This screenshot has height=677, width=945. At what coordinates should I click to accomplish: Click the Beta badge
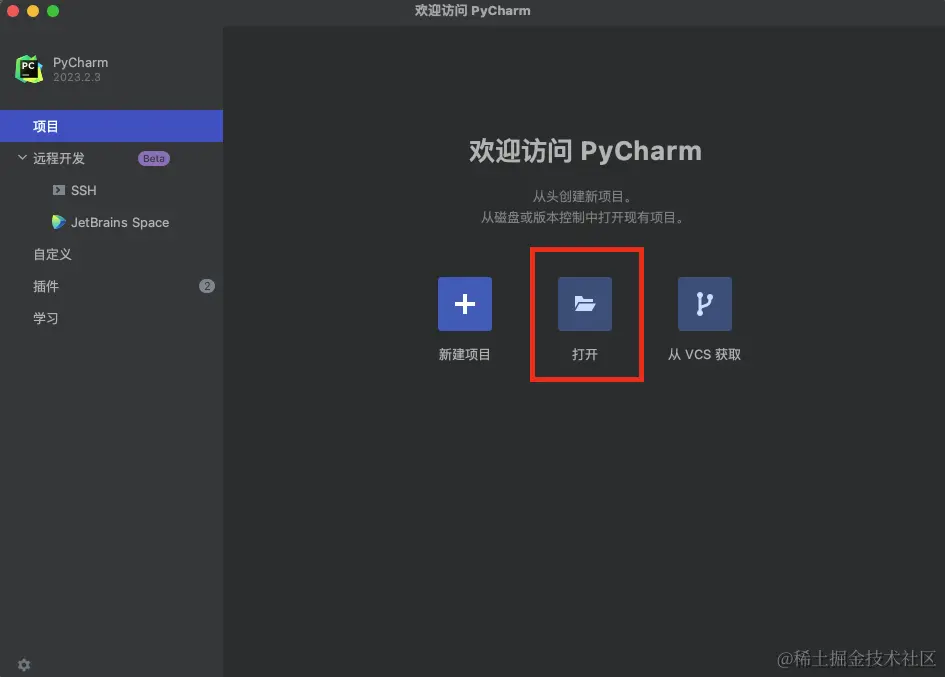(x=154, y=159)
